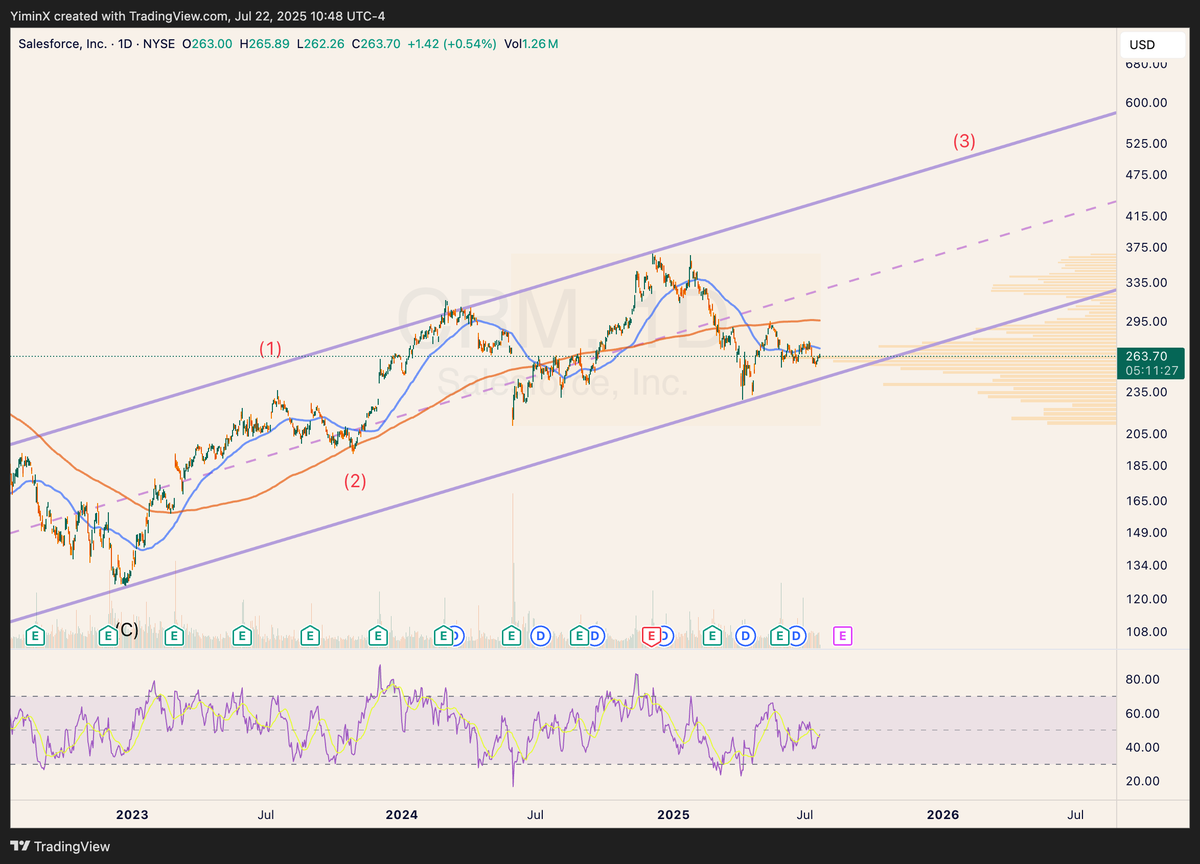
Task: Click the 2023 label on the time axis
Action: [132, 815]
